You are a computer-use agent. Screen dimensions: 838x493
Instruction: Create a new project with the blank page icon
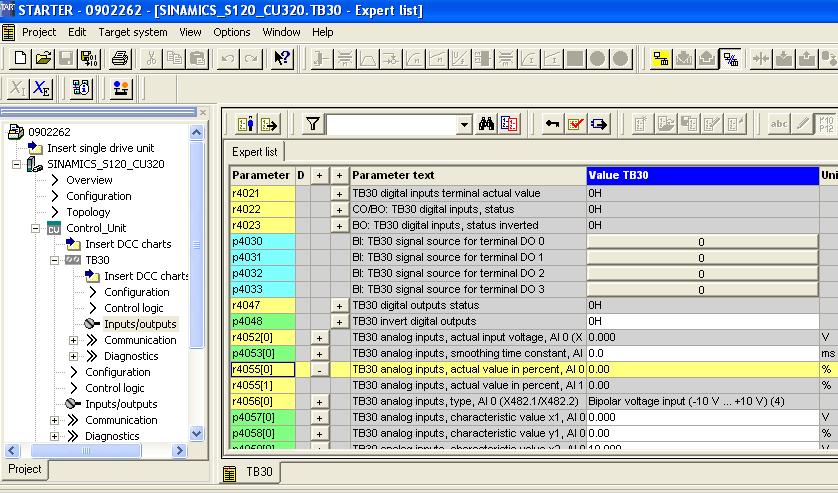click(x=20, y=58)
